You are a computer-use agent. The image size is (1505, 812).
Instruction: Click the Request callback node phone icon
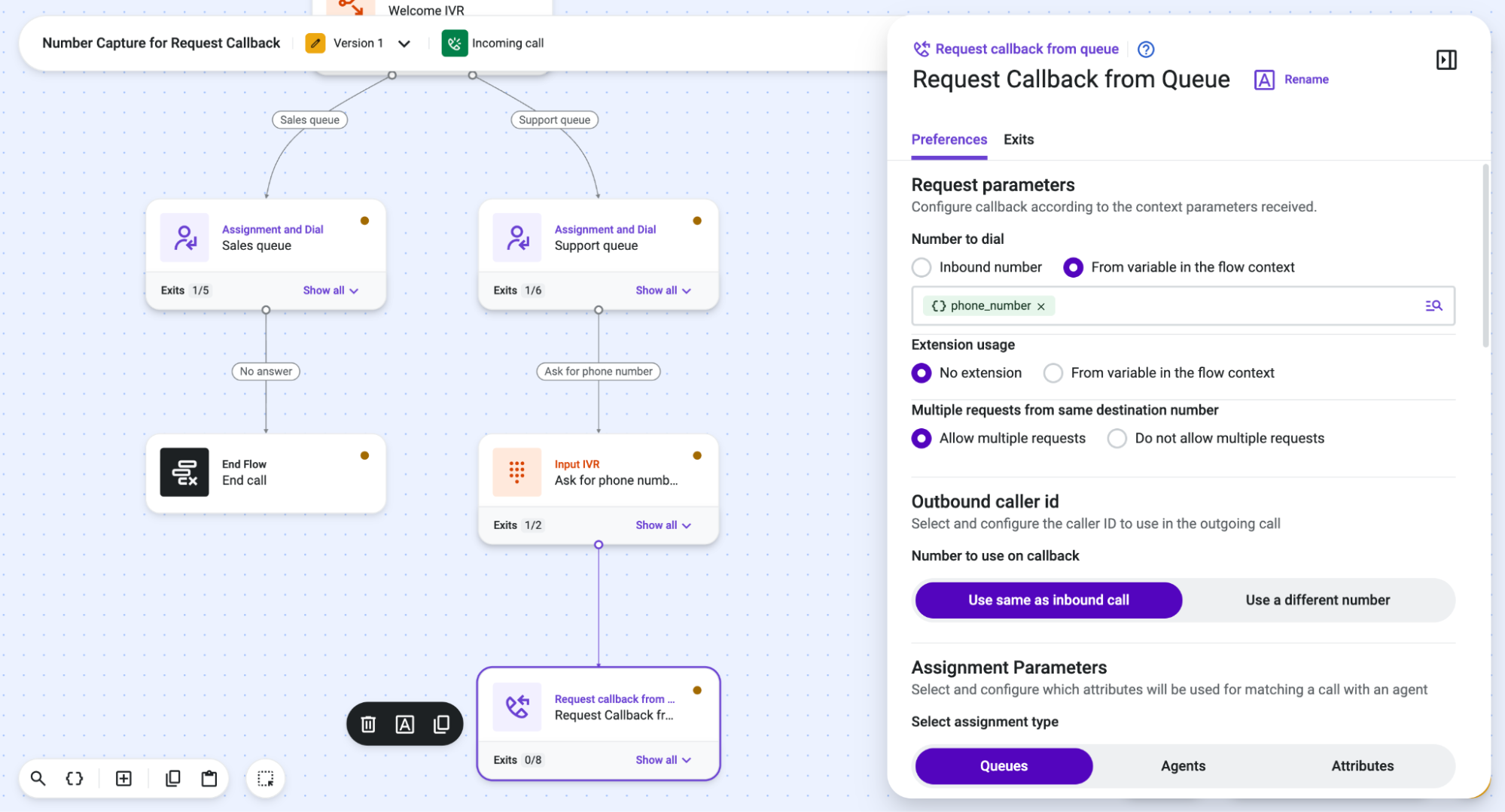pos(517,707)
